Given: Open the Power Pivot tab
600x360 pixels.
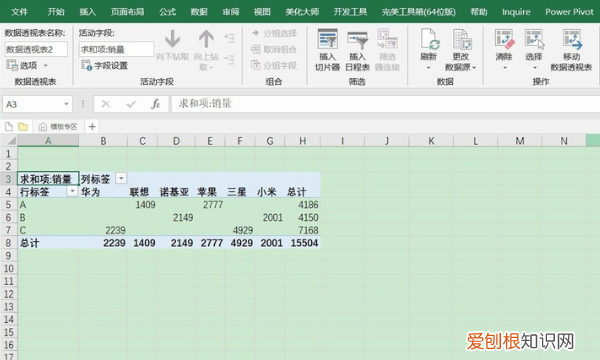Looking at the screenshot, I should click(569, 12).
